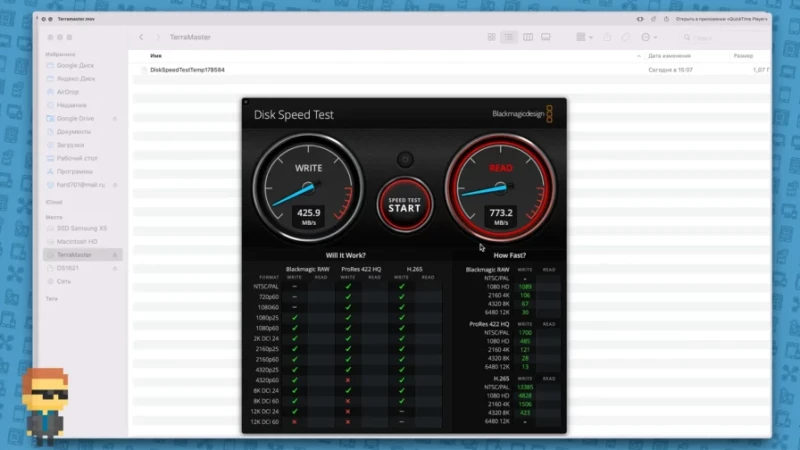Click the Will It Work? heading
This screenshot has height=450, width=800.
pos(345,255)
